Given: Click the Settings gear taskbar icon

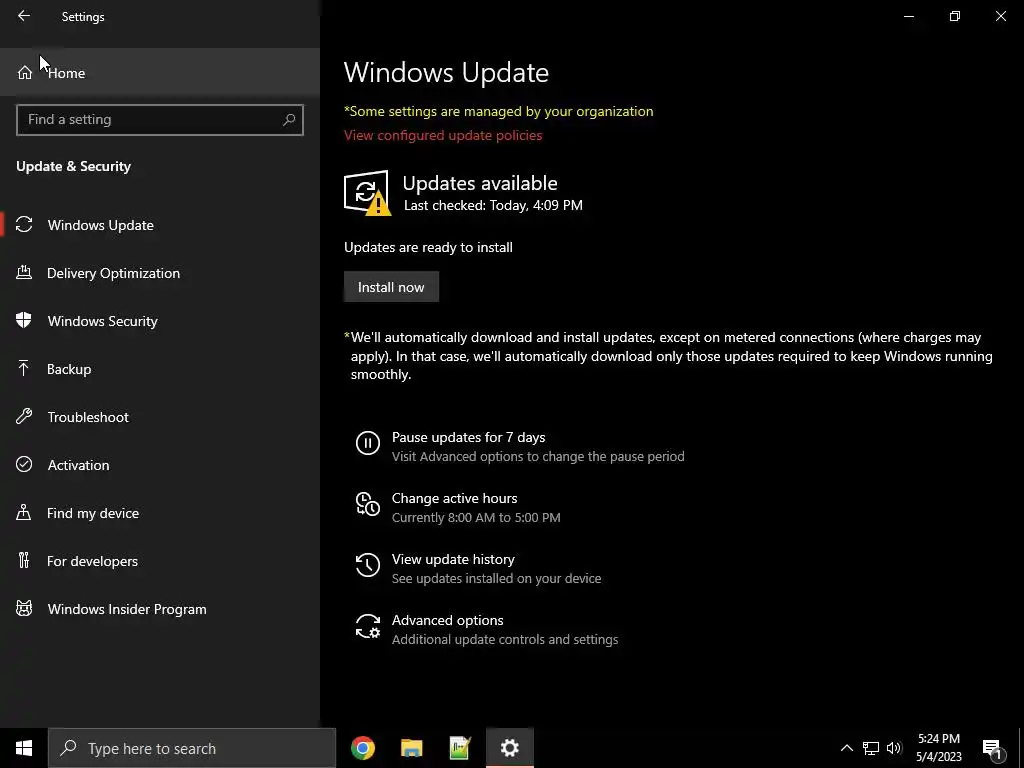Looking at the screenshot, I should tap(509, 748).
